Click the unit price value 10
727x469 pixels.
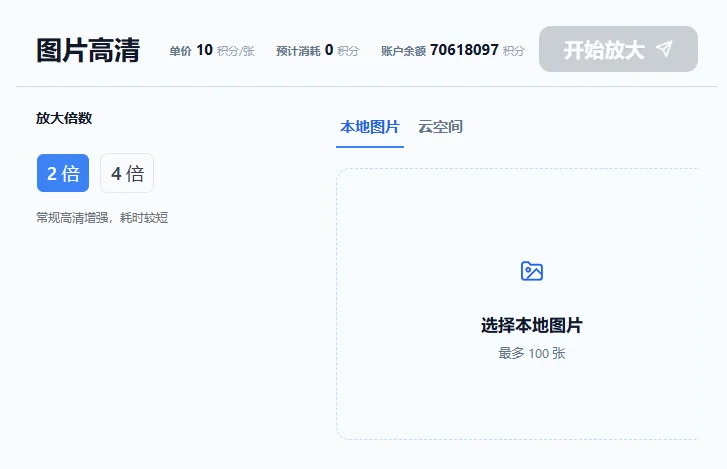tap(204, 50)
